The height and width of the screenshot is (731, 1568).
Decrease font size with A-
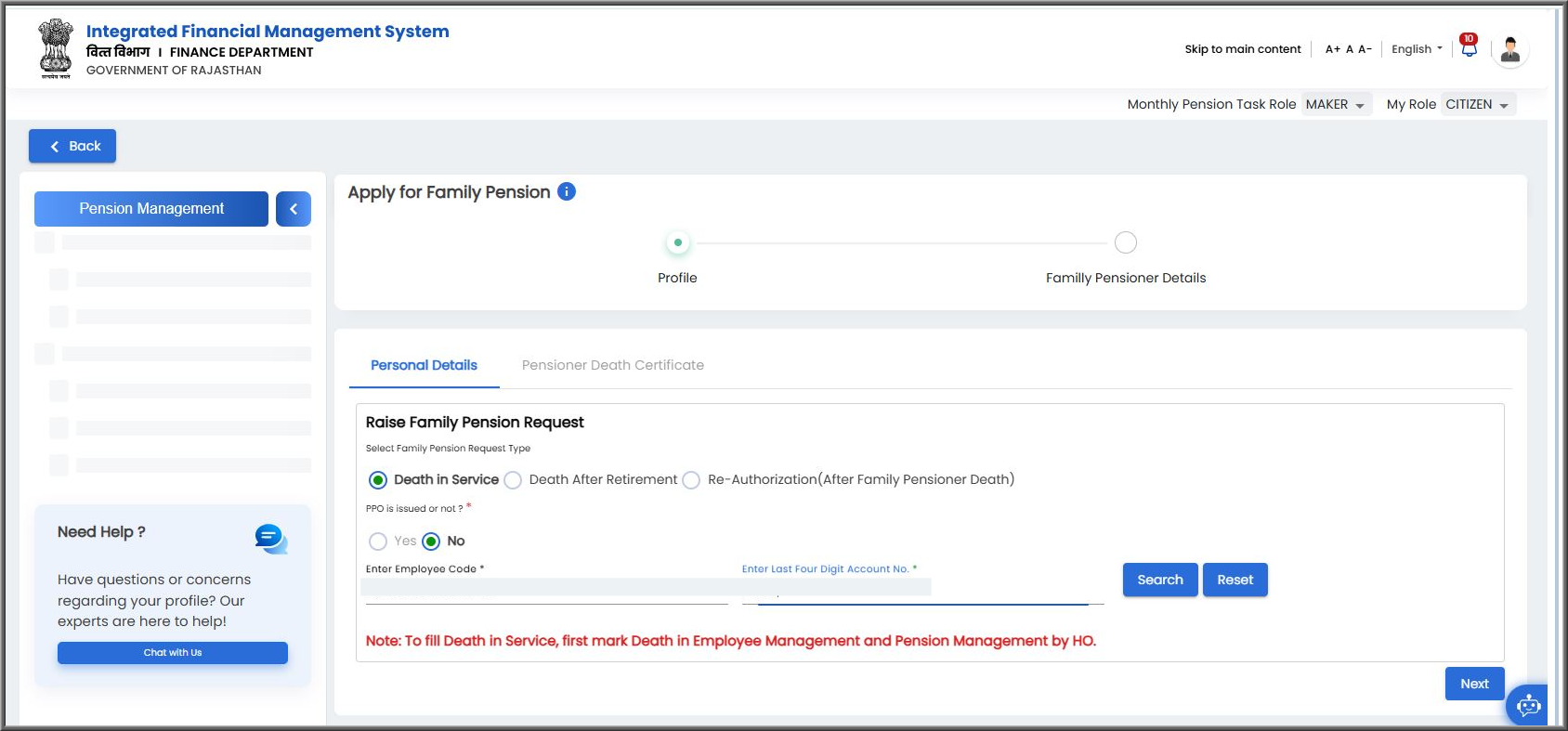click(1365, 49)
